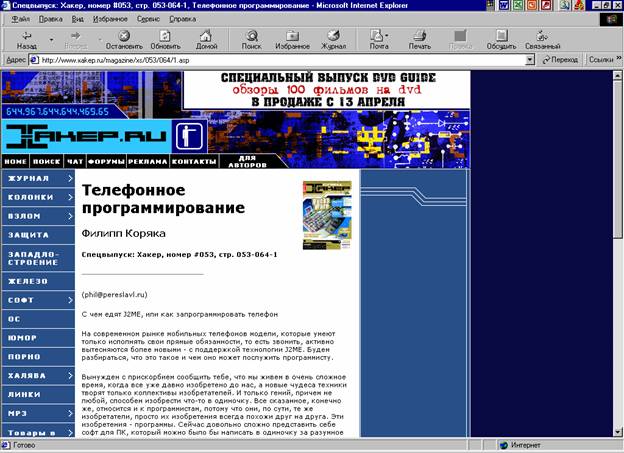Image resolution: width=624 pixels, height=453 pixels.
Task: Open the Избранное favorites toolbar button
Action: [x=292, y=40]
